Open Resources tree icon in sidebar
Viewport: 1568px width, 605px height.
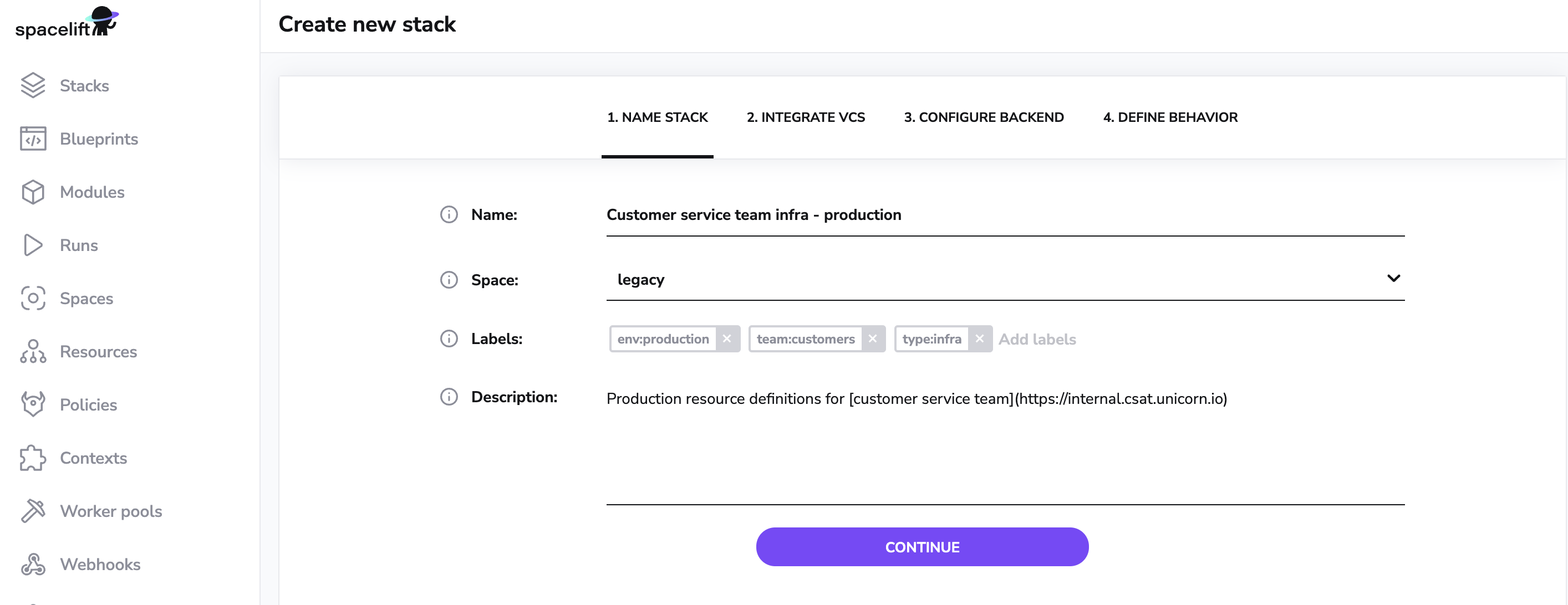33,351
